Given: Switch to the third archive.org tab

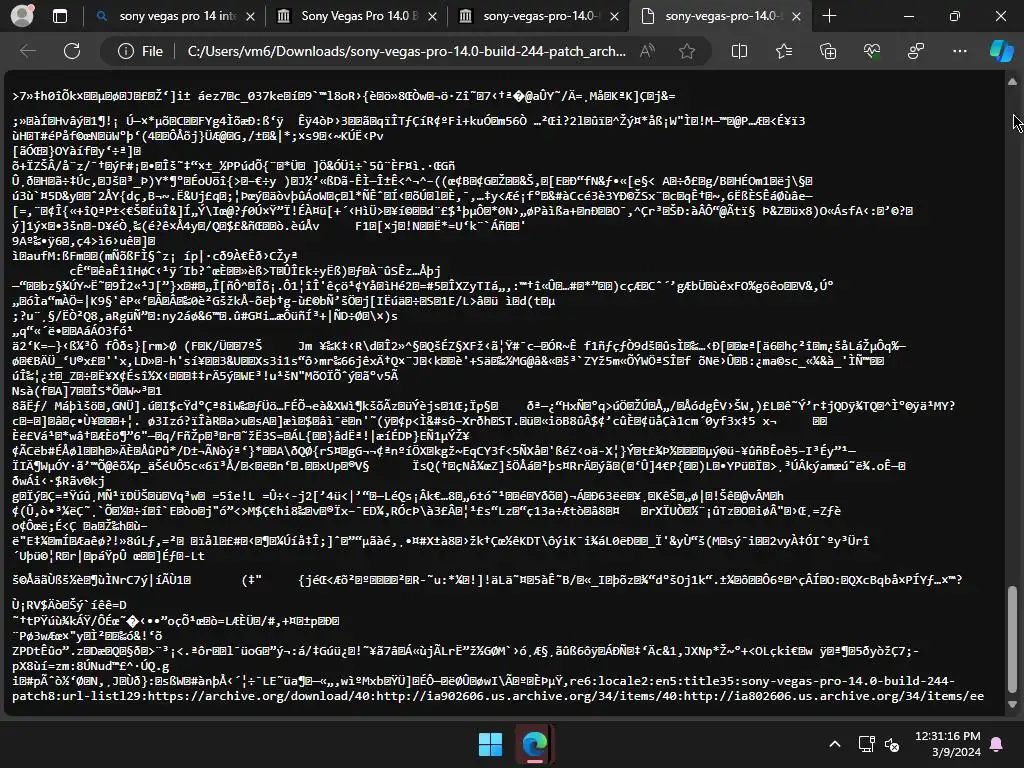Looking at the screenshot, I should pos(539,16).
